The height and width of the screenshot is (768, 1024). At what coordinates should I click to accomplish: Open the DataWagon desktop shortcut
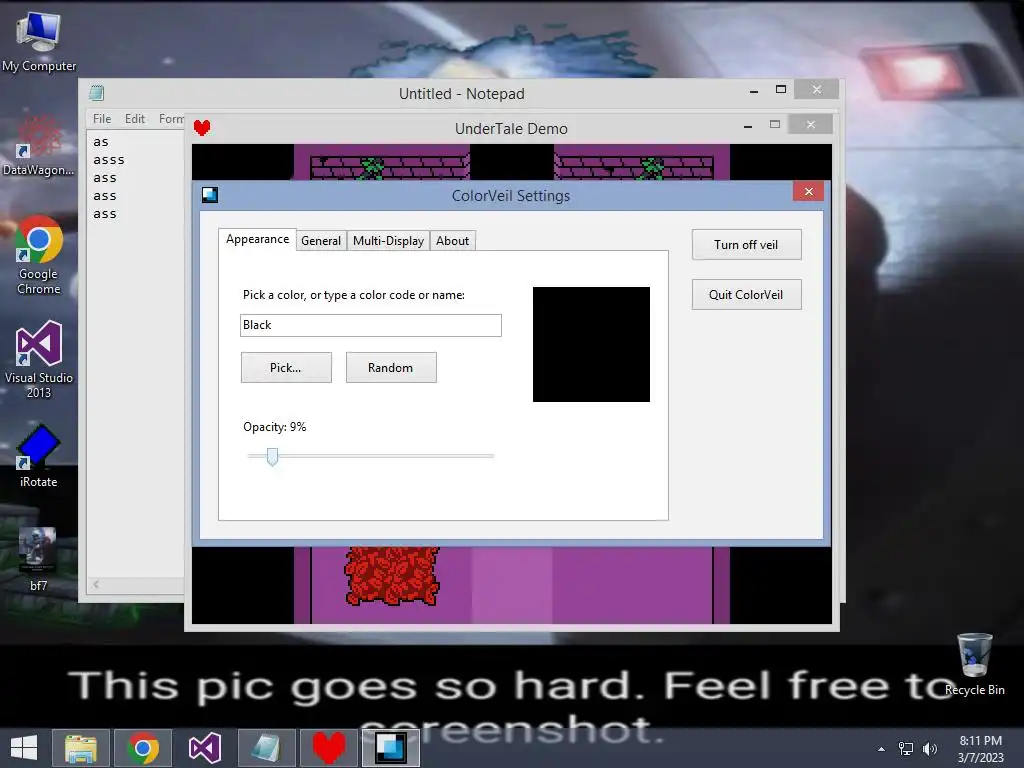pyautogui.click(x=39, y=145)
